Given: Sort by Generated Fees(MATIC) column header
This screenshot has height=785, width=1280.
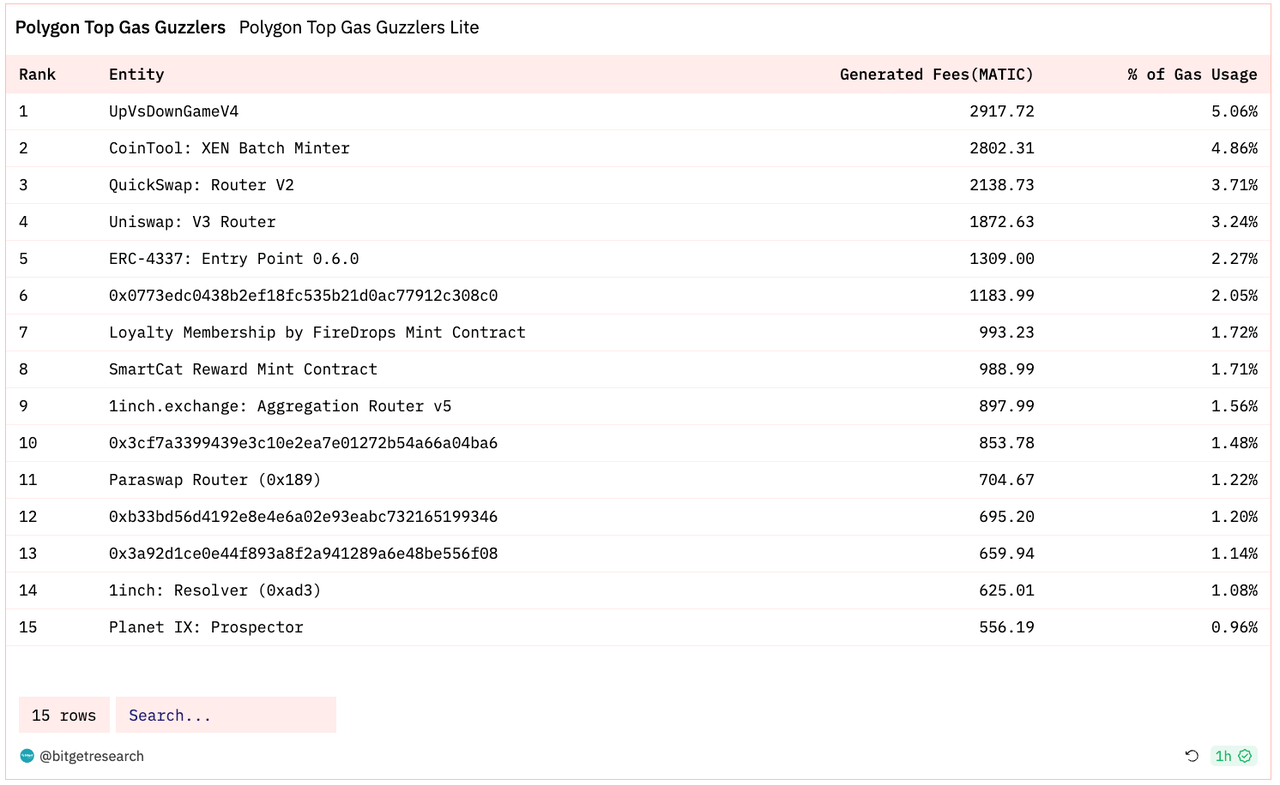Looking at the screenshot, I should pyautogui.click(x=937, y=74).
